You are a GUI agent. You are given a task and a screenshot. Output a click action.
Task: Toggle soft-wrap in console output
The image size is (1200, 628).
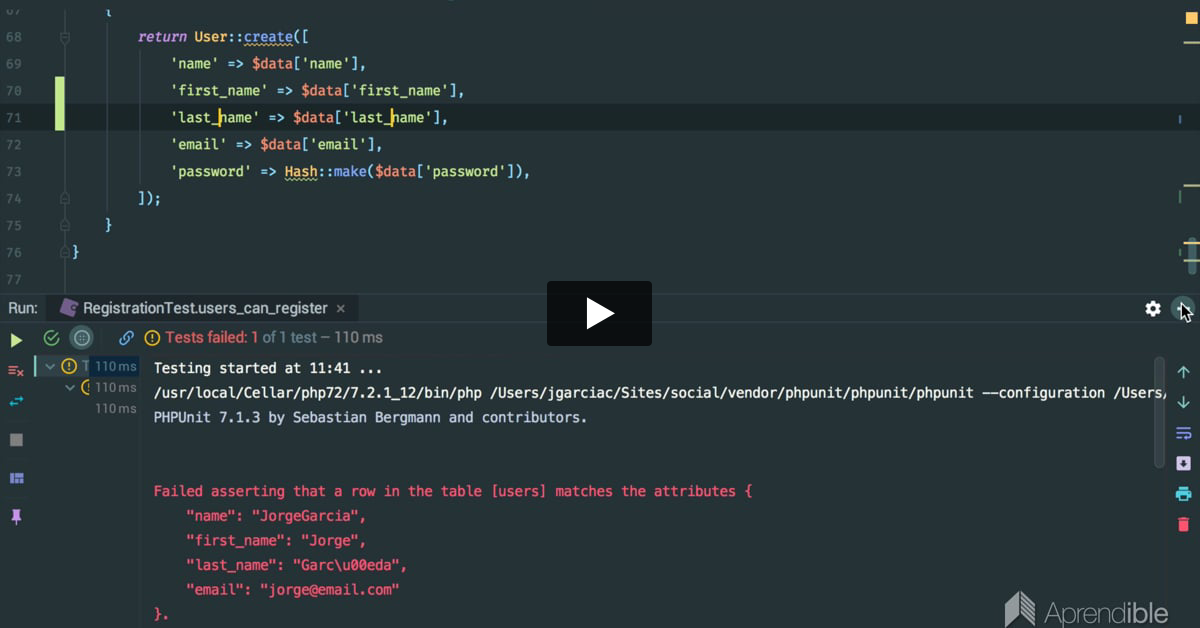pos(1184,433)
